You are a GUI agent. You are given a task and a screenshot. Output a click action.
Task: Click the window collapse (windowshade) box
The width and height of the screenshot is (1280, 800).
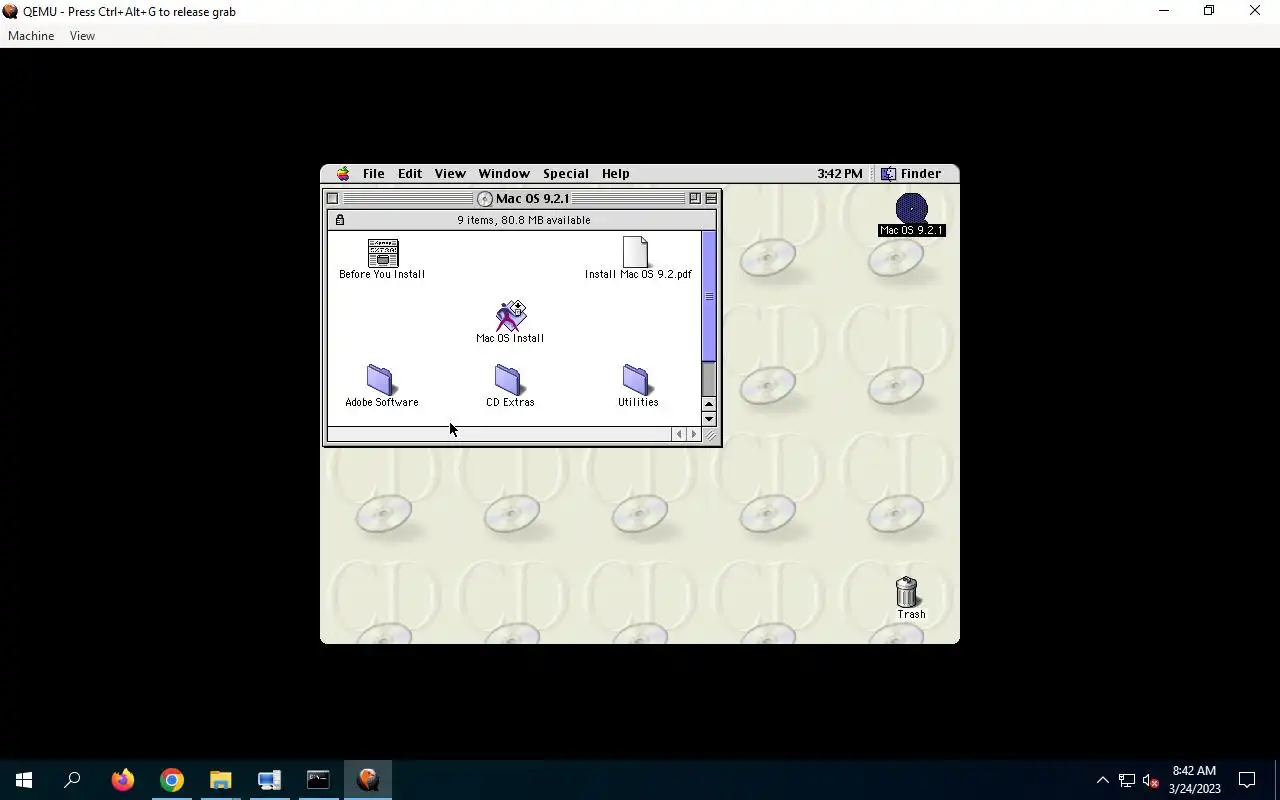pos(711,199)
